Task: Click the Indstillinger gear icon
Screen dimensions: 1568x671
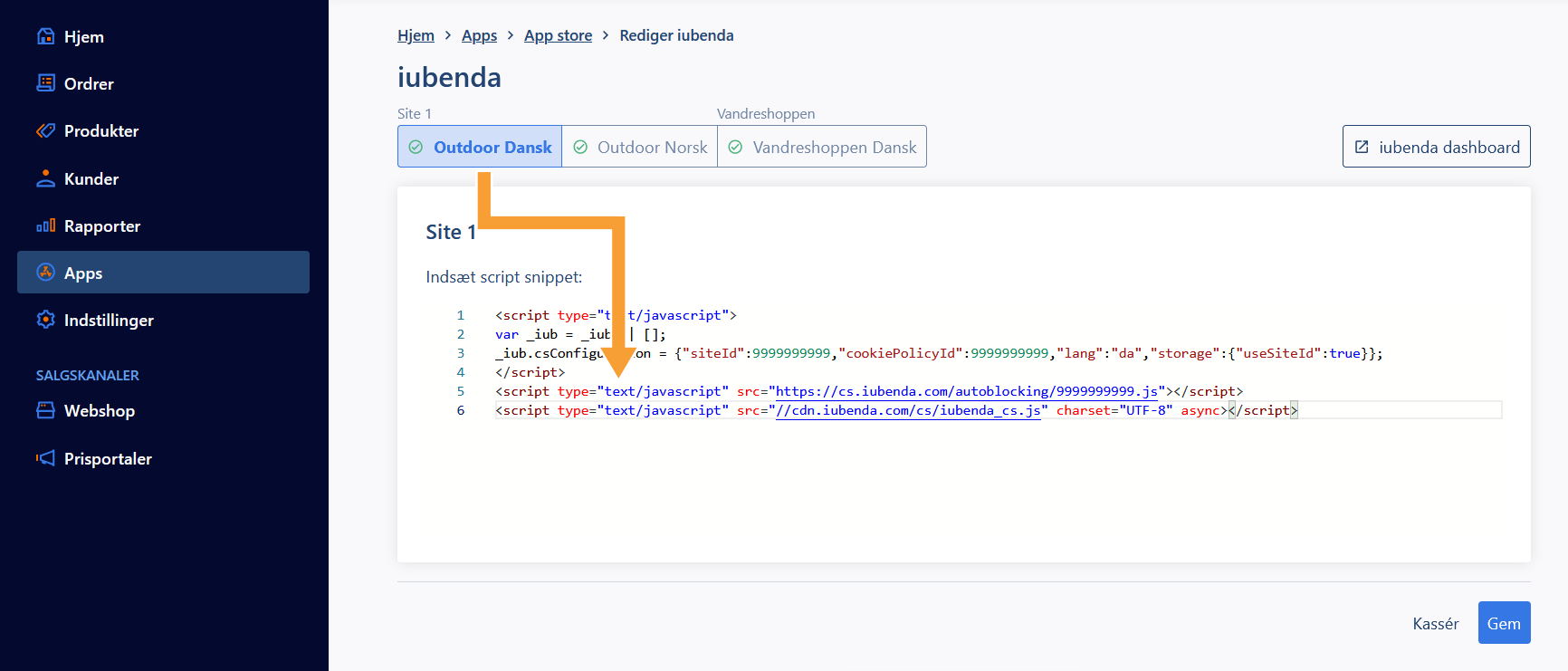Action: (45, 320)
